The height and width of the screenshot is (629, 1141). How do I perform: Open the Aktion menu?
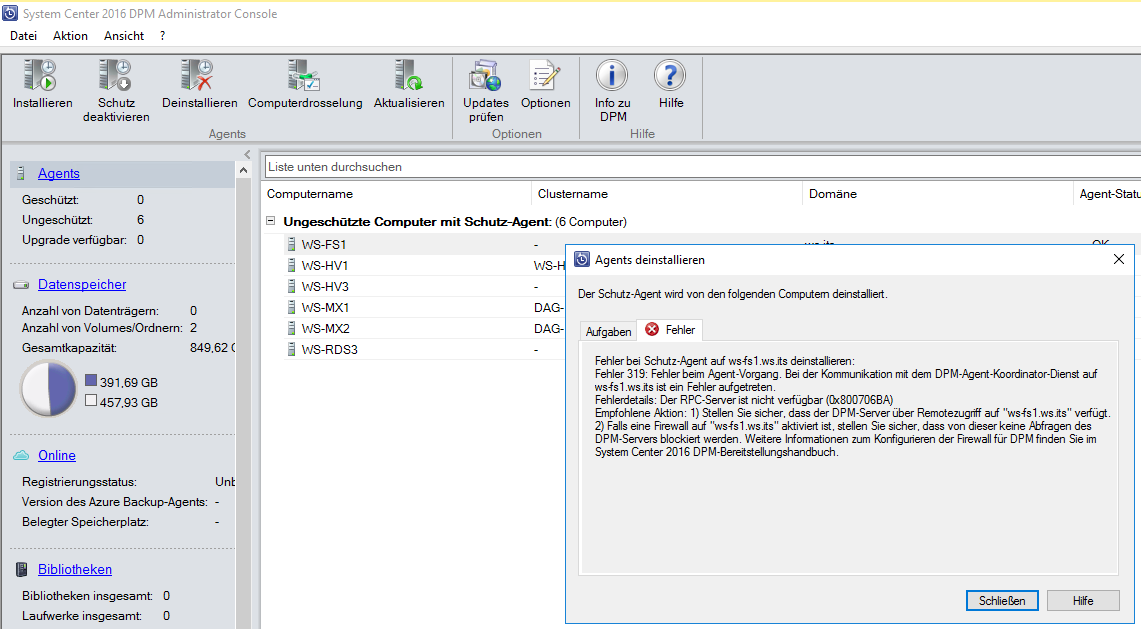pos(70,36)
